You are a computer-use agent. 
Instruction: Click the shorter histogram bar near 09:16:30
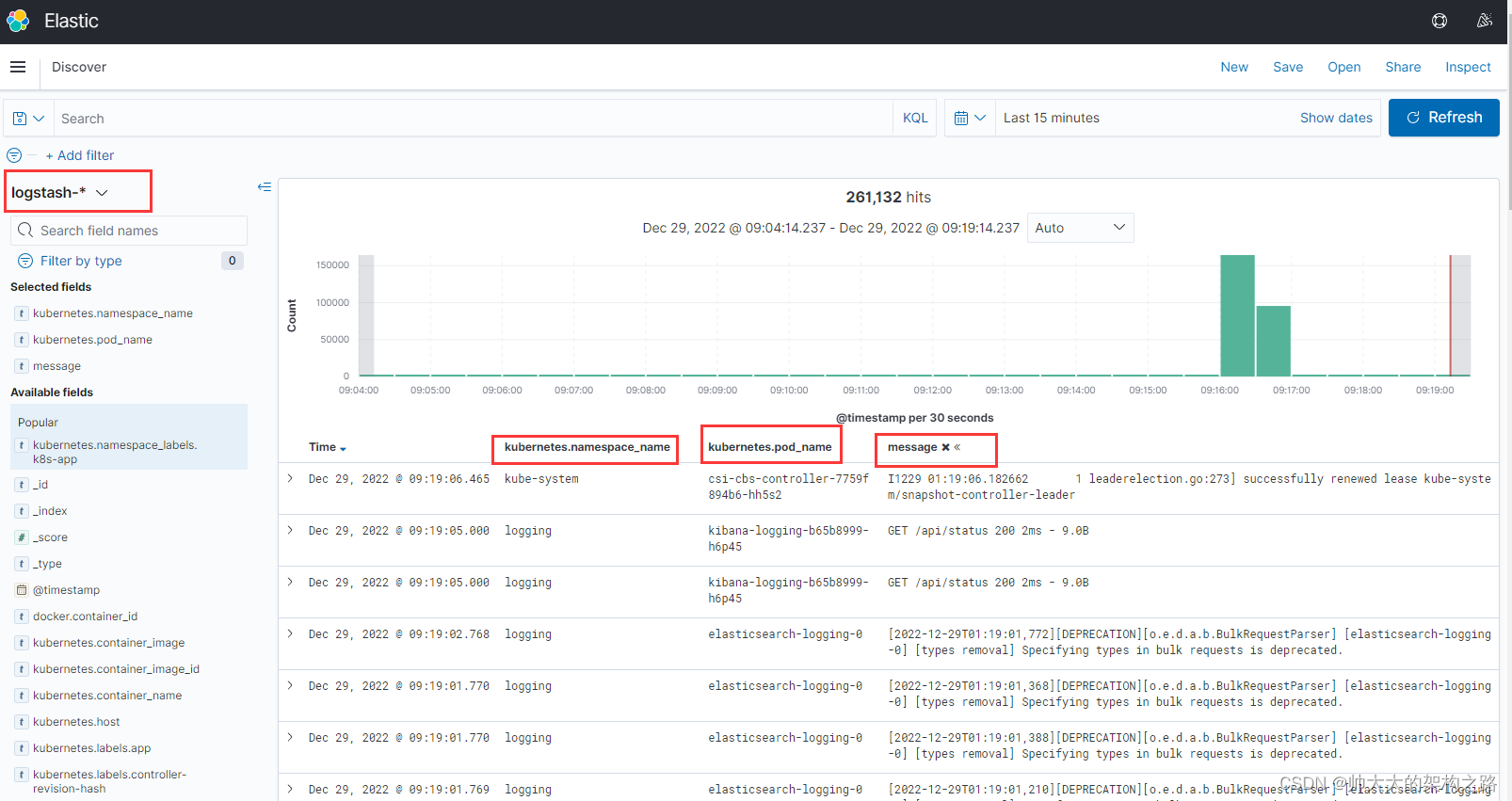point(1273,341)
